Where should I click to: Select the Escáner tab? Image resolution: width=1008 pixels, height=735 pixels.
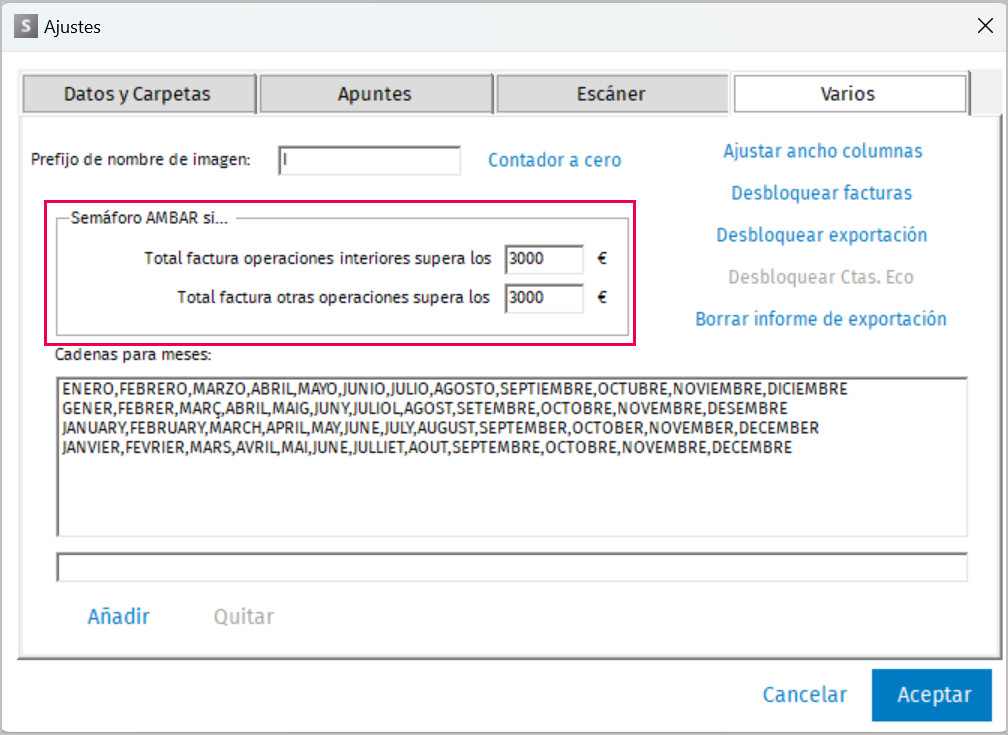point(612,94)
